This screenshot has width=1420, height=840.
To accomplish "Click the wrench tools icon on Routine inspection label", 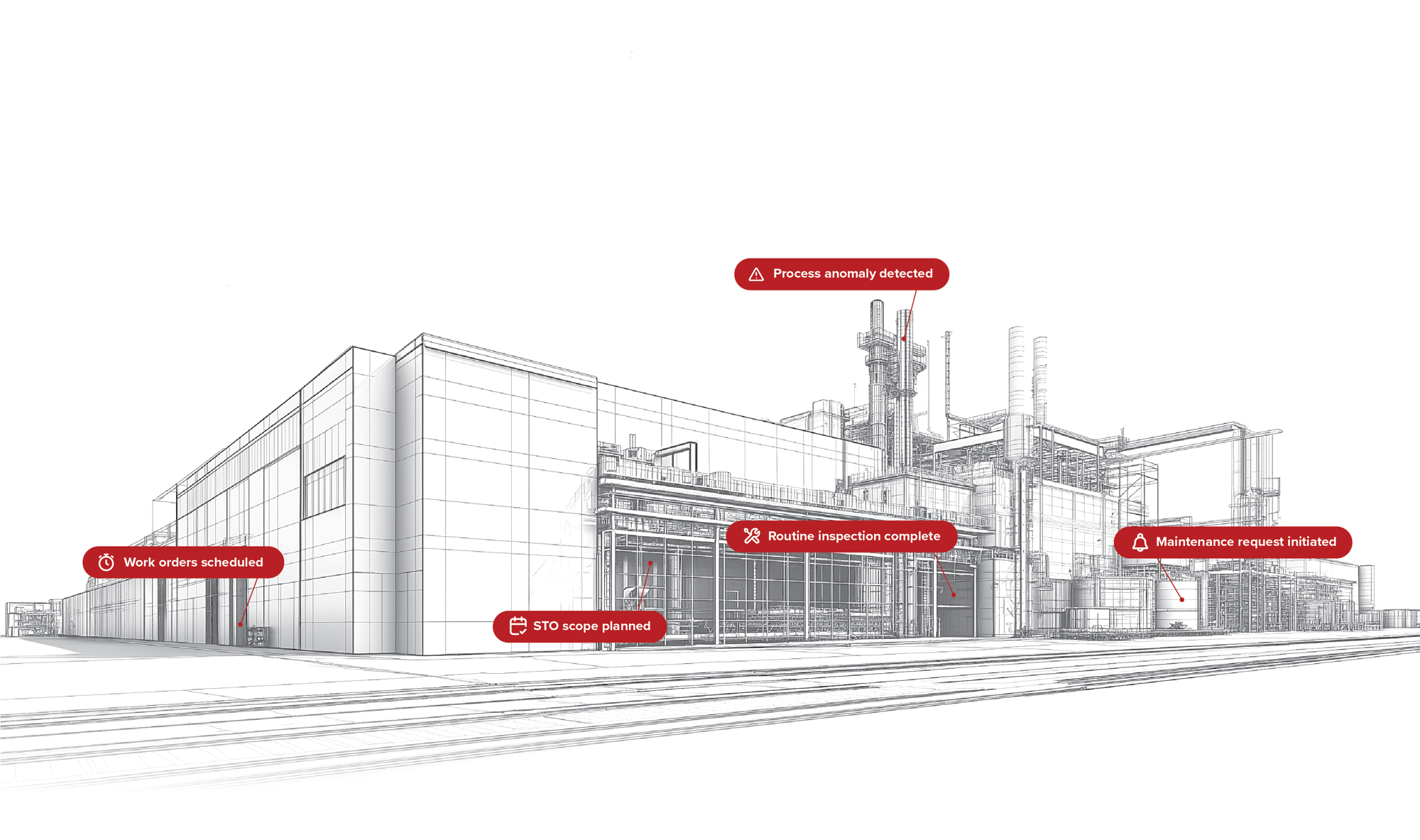I will pyautogui.click(x=752, y=536).
